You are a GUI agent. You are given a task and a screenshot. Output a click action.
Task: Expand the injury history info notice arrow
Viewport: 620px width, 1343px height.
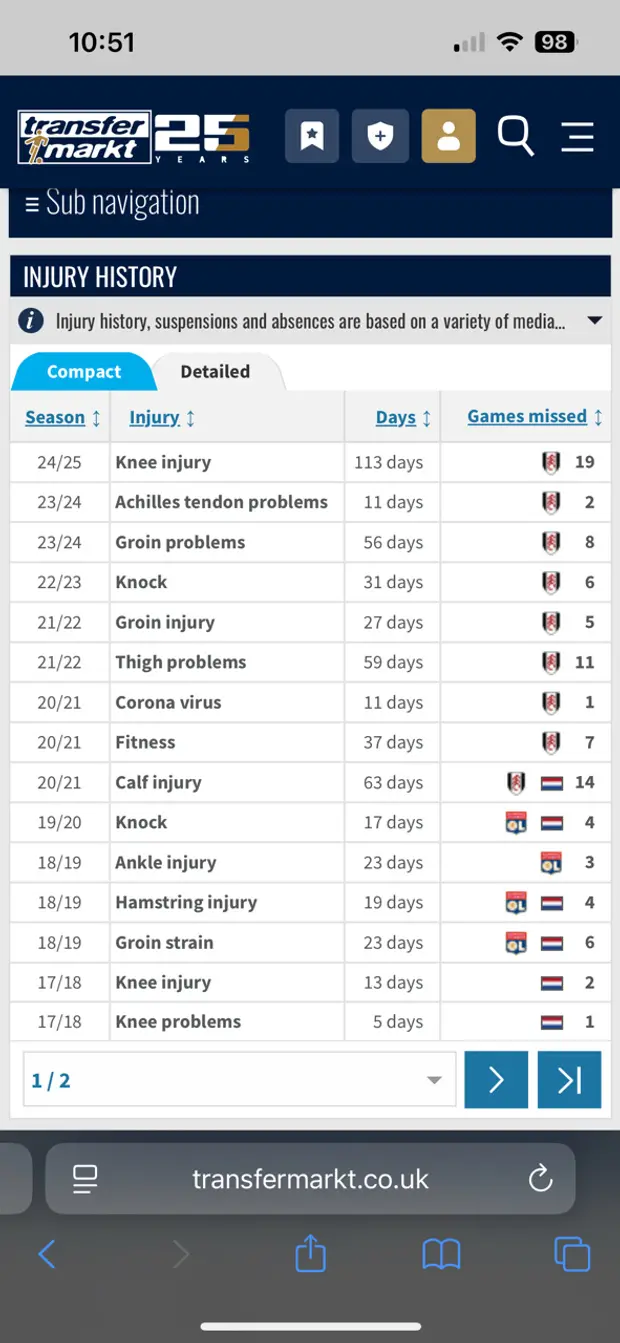(x=594, y=321)
